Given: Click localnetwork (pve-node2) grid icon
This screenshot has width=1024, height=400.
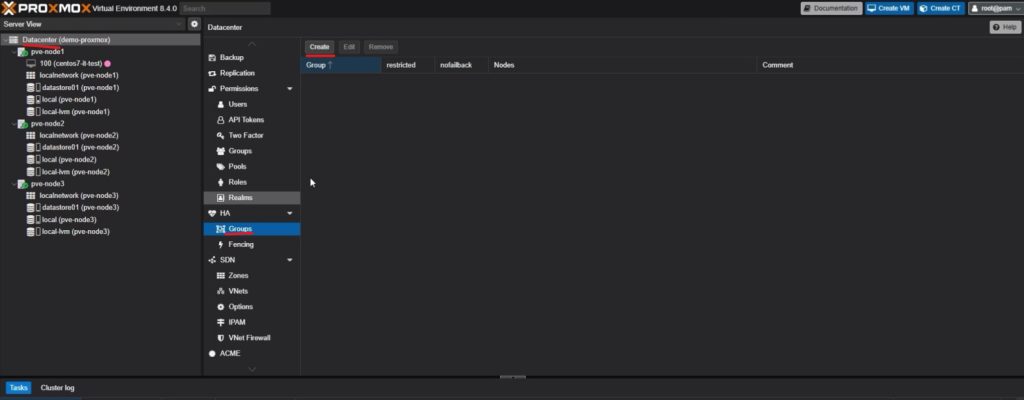Looking at the screenshot, I should coord(31,135).
